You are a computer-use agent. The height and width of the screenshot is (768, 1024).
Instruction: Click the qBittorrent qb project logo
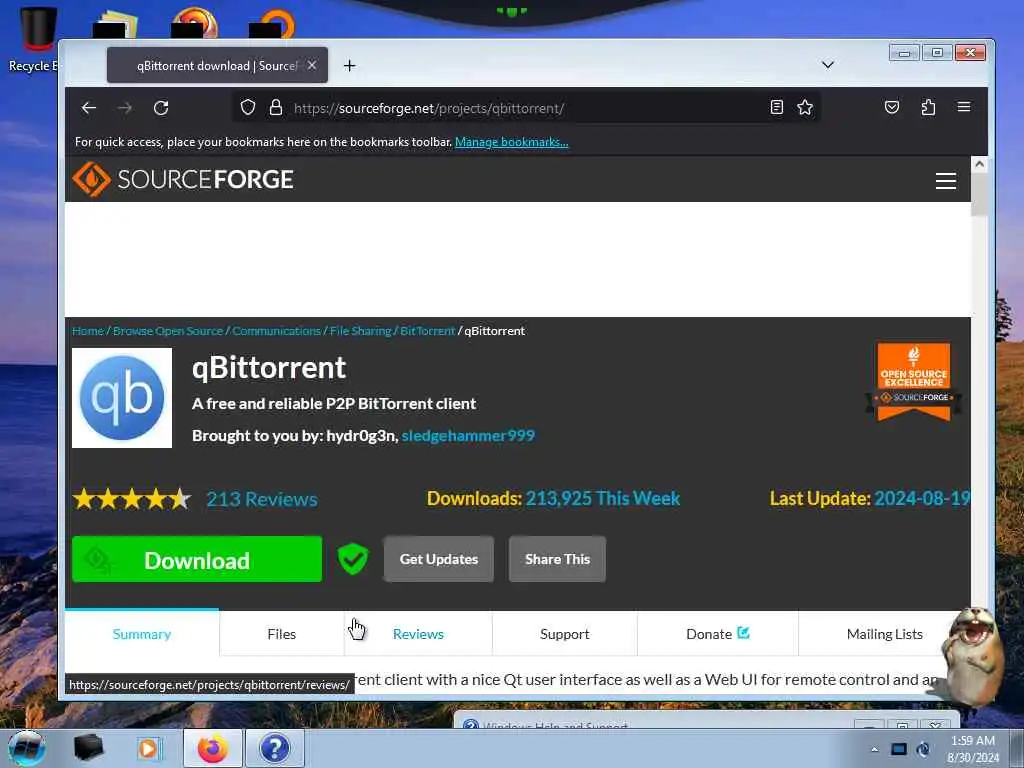coord(122,398)
